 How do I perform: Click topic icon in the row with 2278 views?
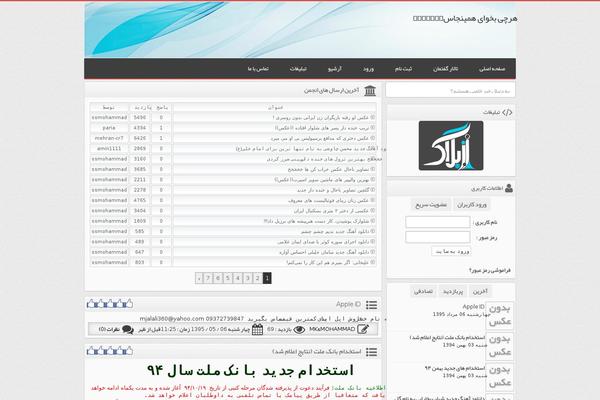click(x=373, y=190)
